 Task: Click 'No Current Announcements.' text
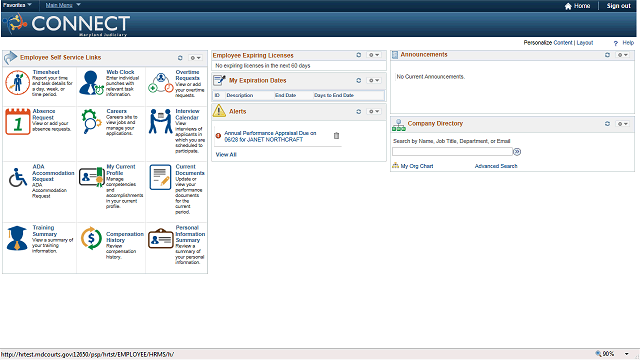pyautogui.click(x=431, y=77)
